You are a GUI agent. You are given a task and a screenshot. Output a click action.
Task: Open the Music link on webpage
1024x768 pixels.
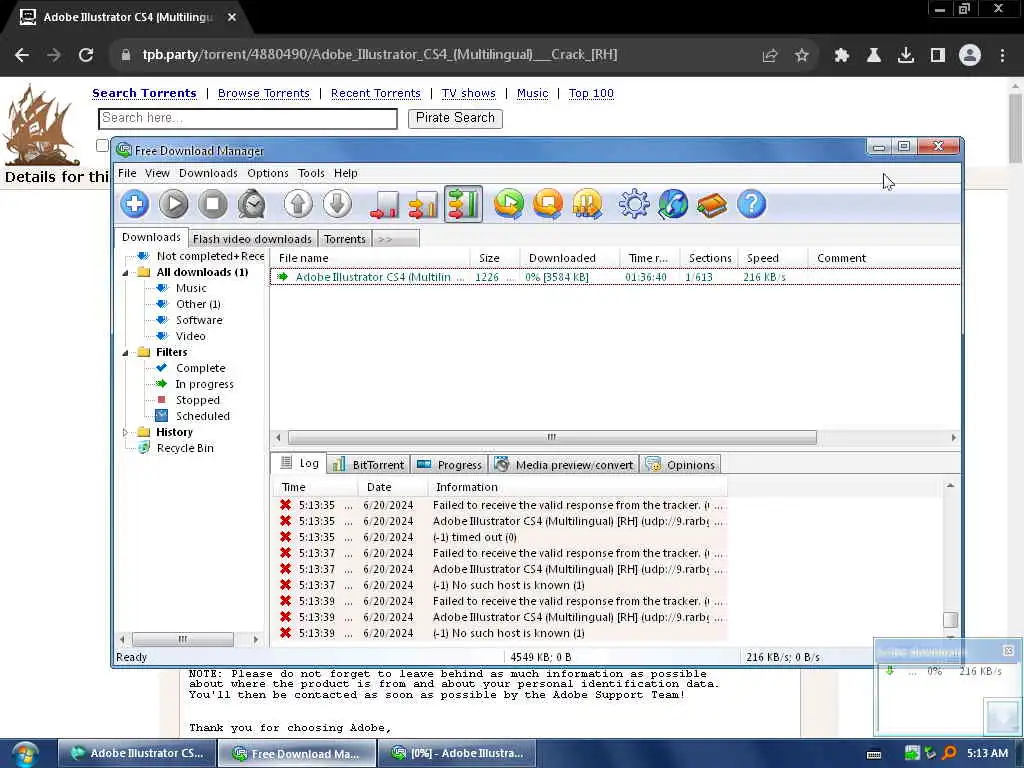pos(532,93)
